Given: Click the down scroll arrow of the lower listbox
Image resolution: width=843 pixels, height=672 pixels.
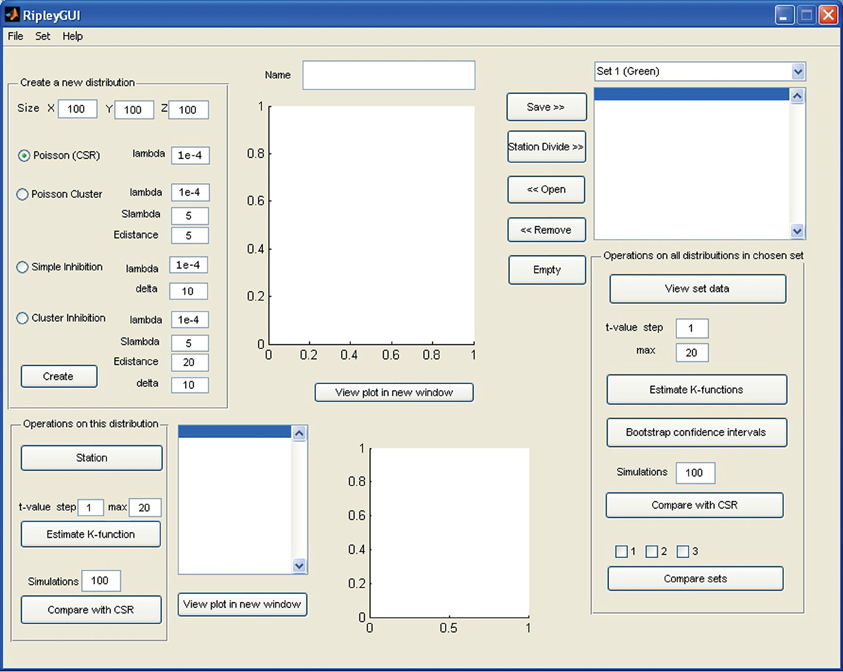Looking at the screenshot, I should (299, 566).
